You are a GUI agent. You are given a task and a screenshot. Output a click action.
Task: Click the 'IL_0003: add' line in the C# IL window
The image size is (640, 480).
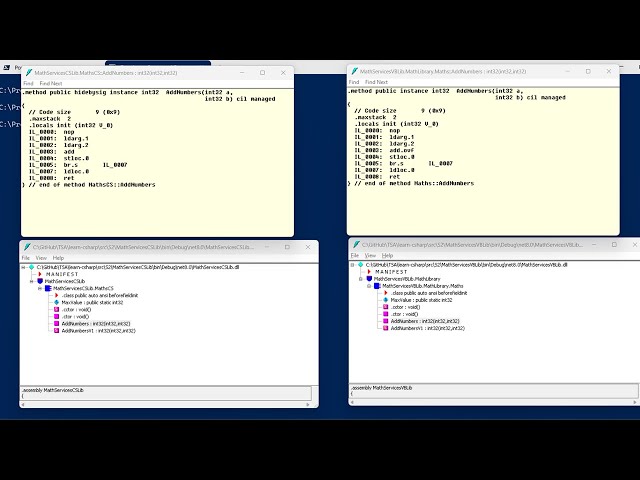pyautogui.click(x=52, y=151)
